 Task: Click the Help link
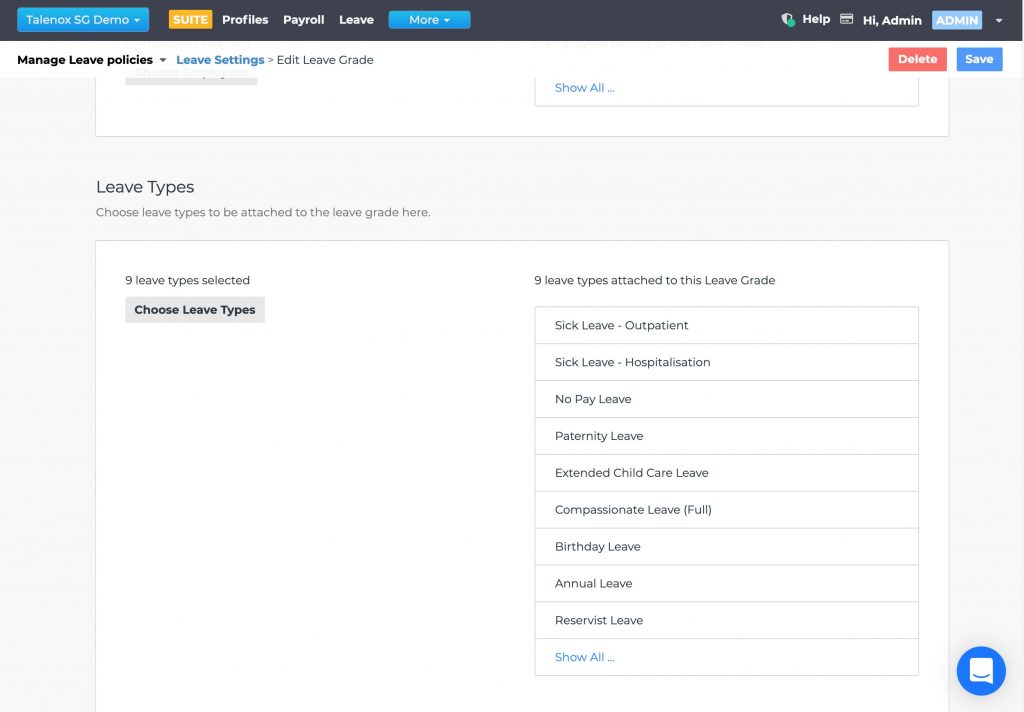point(816,19)
